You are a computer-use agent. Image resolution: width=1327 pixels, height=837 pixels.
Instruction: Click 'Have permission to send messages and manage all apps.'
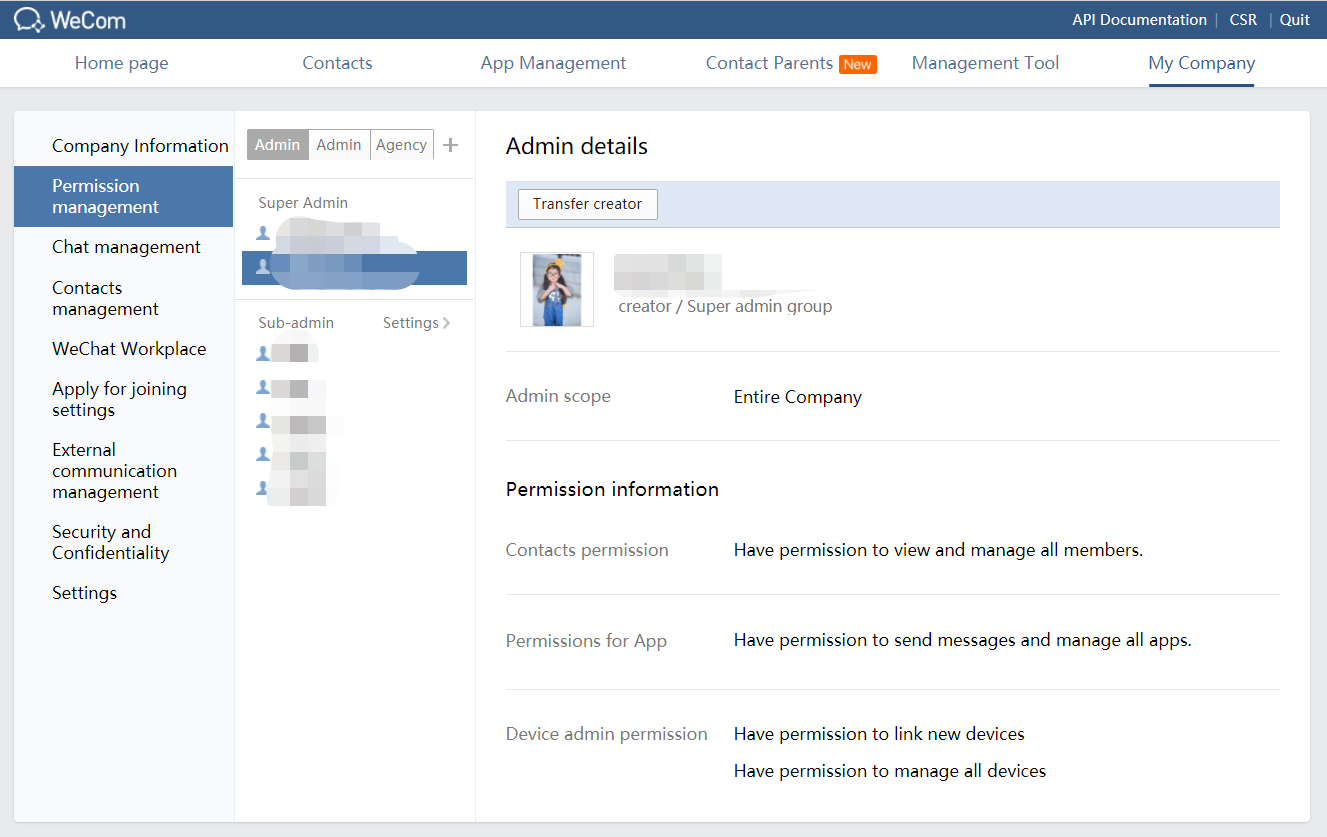click(963, 640)
